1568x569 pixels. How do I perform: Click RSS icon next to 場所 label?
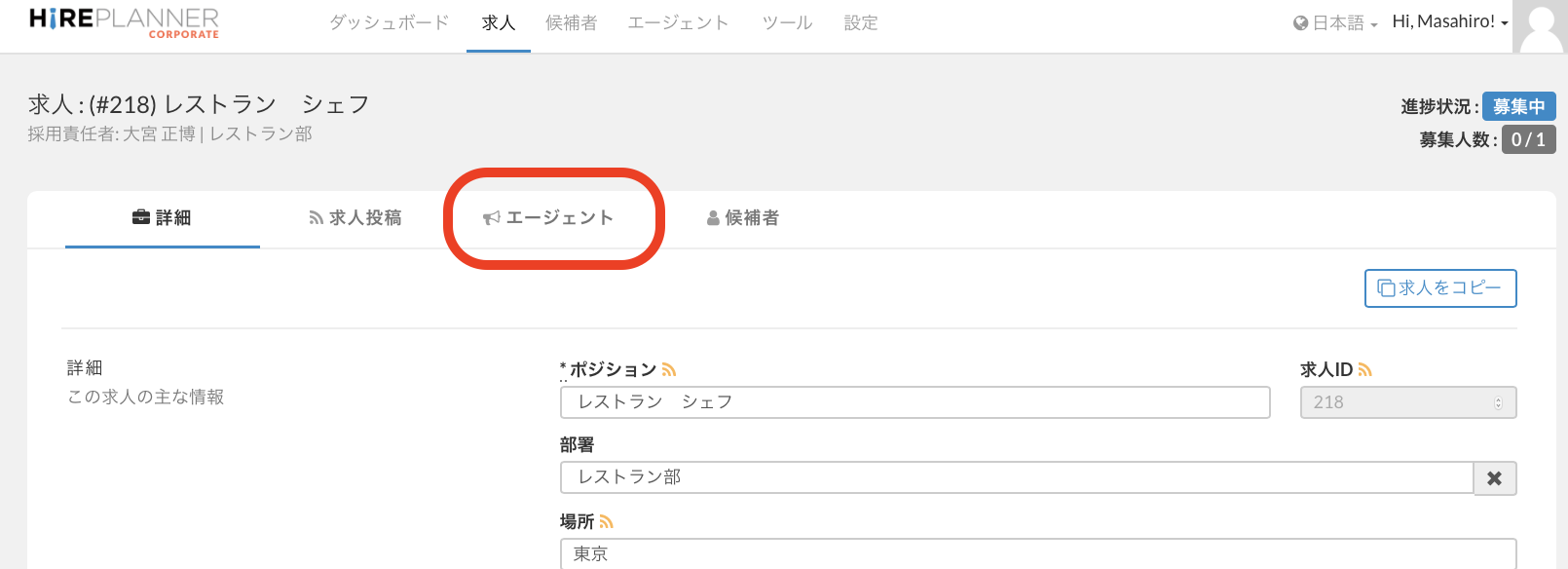pyautogui.click(x=606, y=522)
